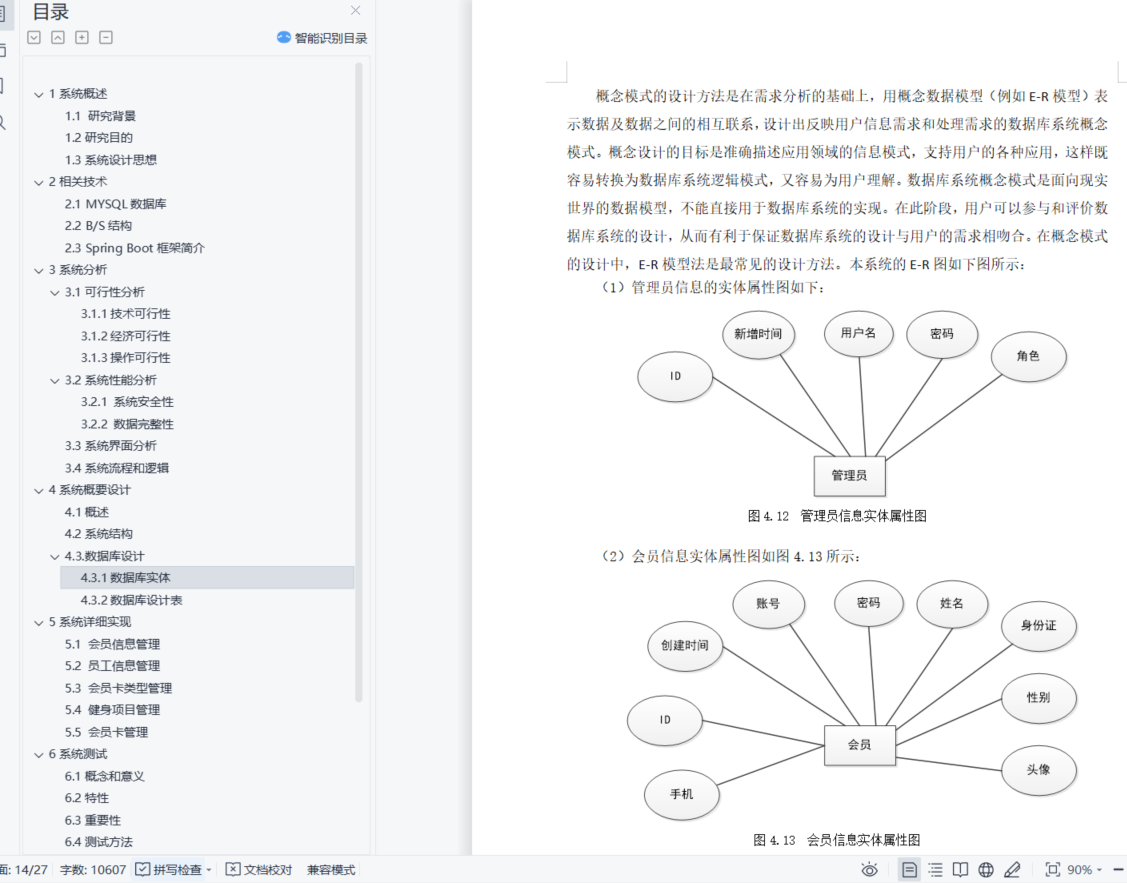Image resolution: width=1127 pixels, height=883 pixels.
Task: Select '3.1.1 技术可行性' in the outline
Action: 126,314
